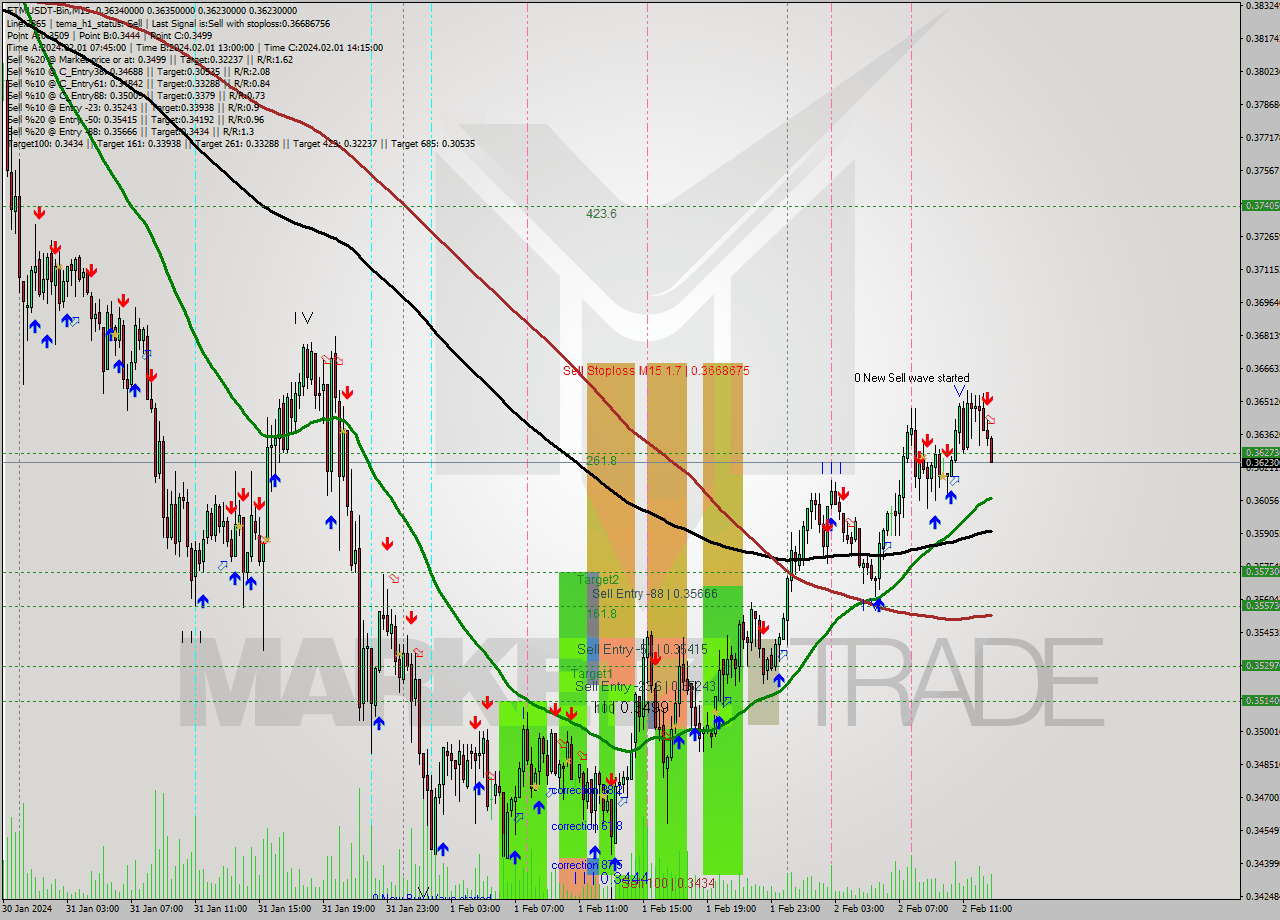This screenshot has width=1280, height=920.
Task: Click the 0.36056 price axis label
Action: [1262, 501]
